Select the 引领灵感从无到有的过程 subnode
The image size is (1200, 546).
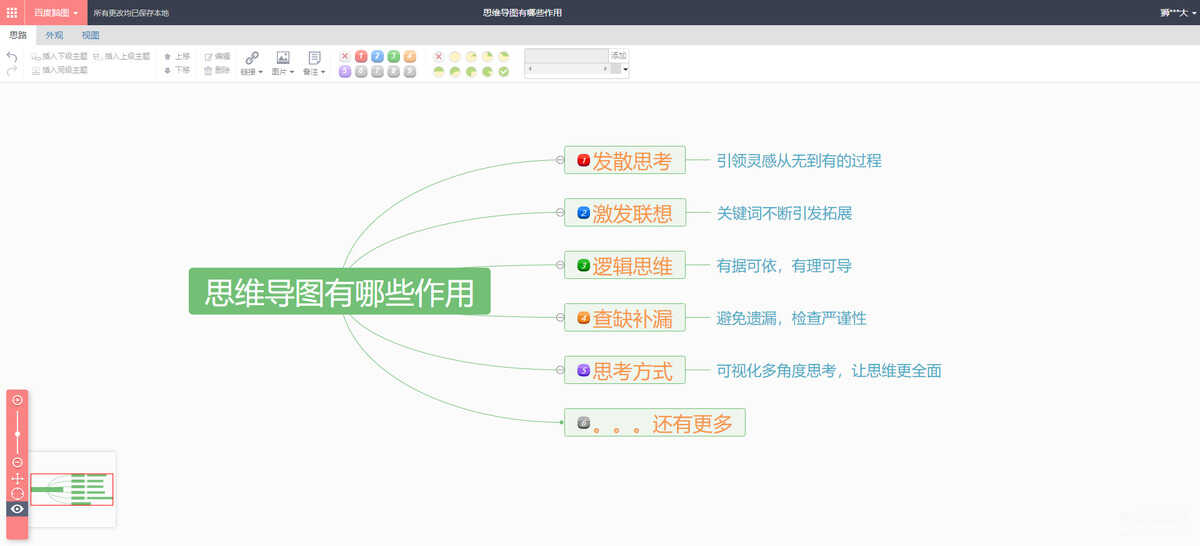(x=799, y=160)
